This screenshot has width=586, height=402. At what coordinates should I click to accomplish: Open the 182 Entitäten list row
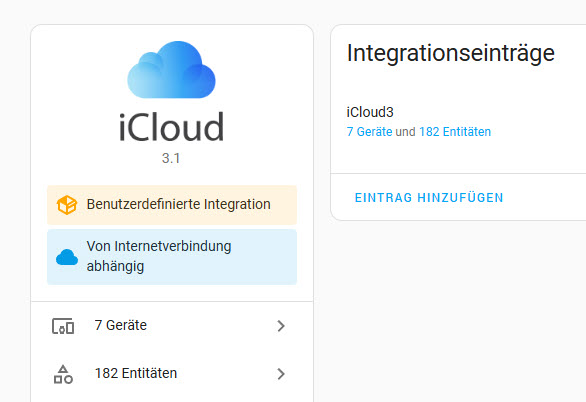pos(172,374)
